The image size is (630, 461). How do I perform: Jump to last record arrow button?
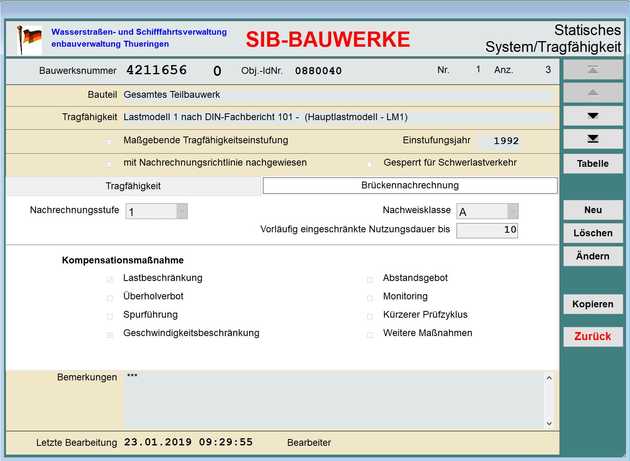[x=593, y=139]
